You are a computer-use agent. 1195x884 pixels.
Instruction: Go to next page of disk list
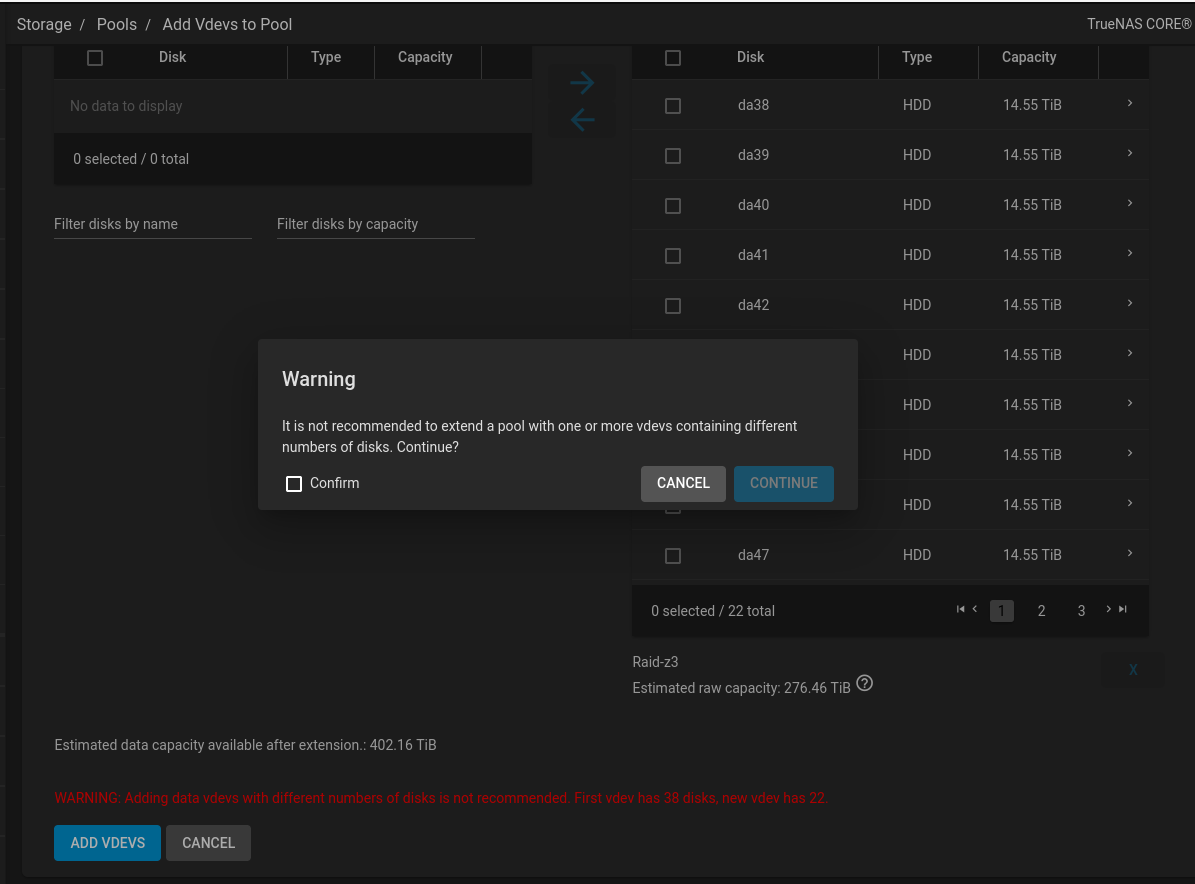click(1108, 609)
